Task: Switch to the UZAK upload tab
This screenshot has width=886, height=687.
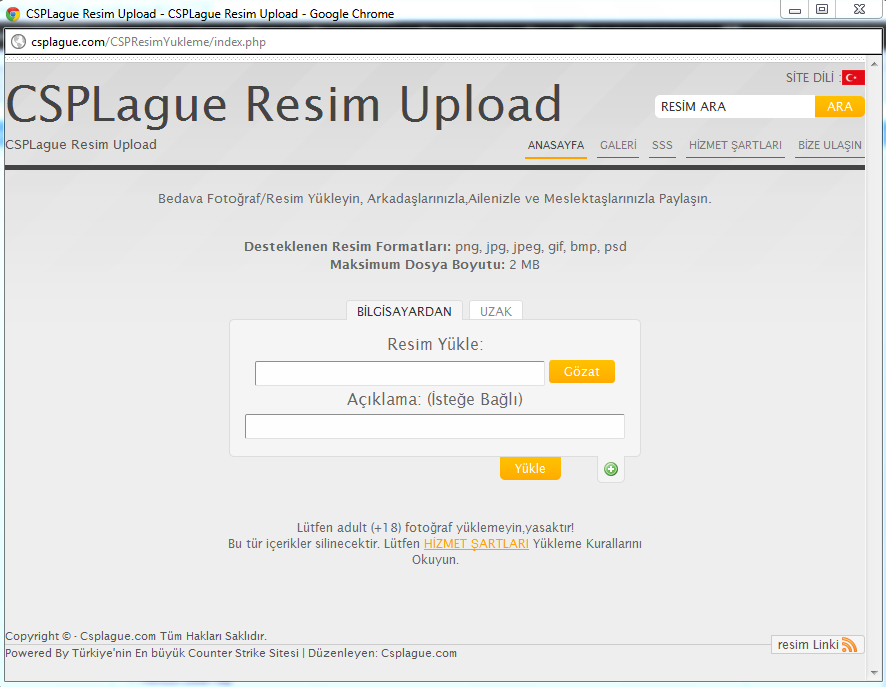Action: click(496, 311)
